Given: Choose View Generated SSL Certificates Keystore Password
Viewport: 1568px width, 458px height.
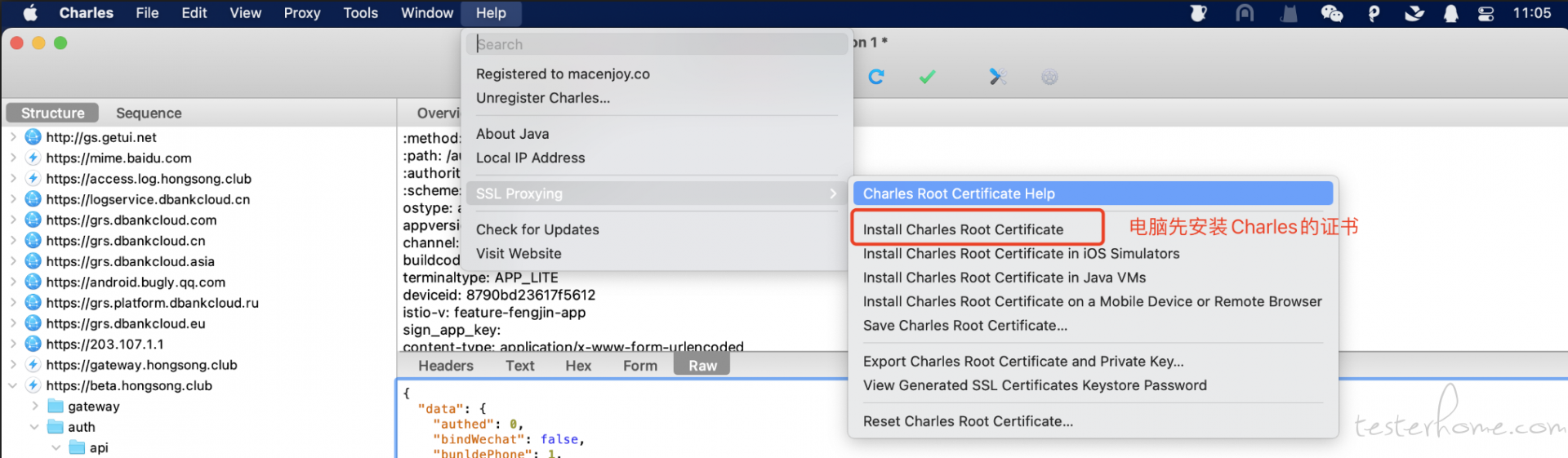Looking at the screenshot, I should [1035, 385].
